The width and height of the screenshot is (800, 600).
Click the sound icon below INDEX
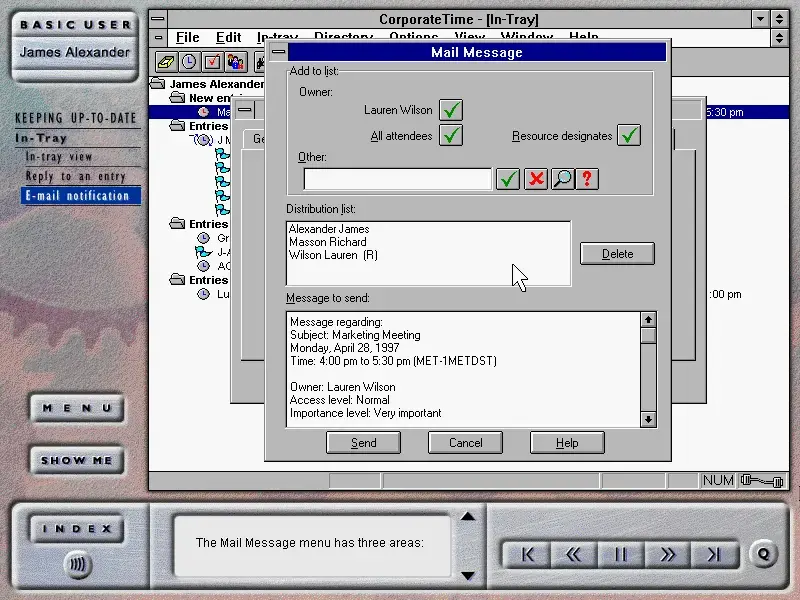click(78, 565)
